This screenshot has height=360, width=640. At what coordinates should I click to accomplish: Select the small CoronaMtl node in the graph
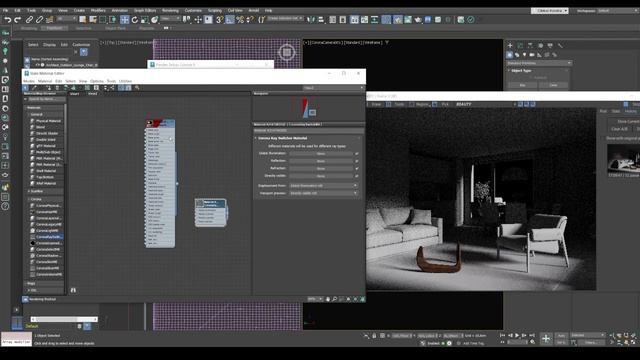click(x=211, y=212)
